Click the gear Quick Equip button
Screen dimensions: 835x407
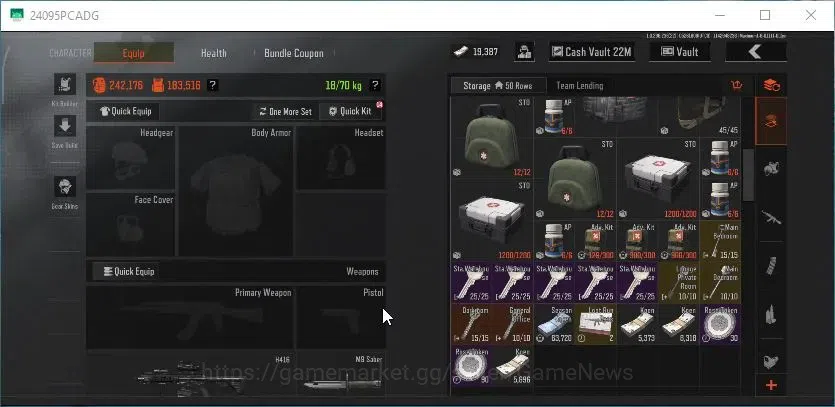pos(126,111)
